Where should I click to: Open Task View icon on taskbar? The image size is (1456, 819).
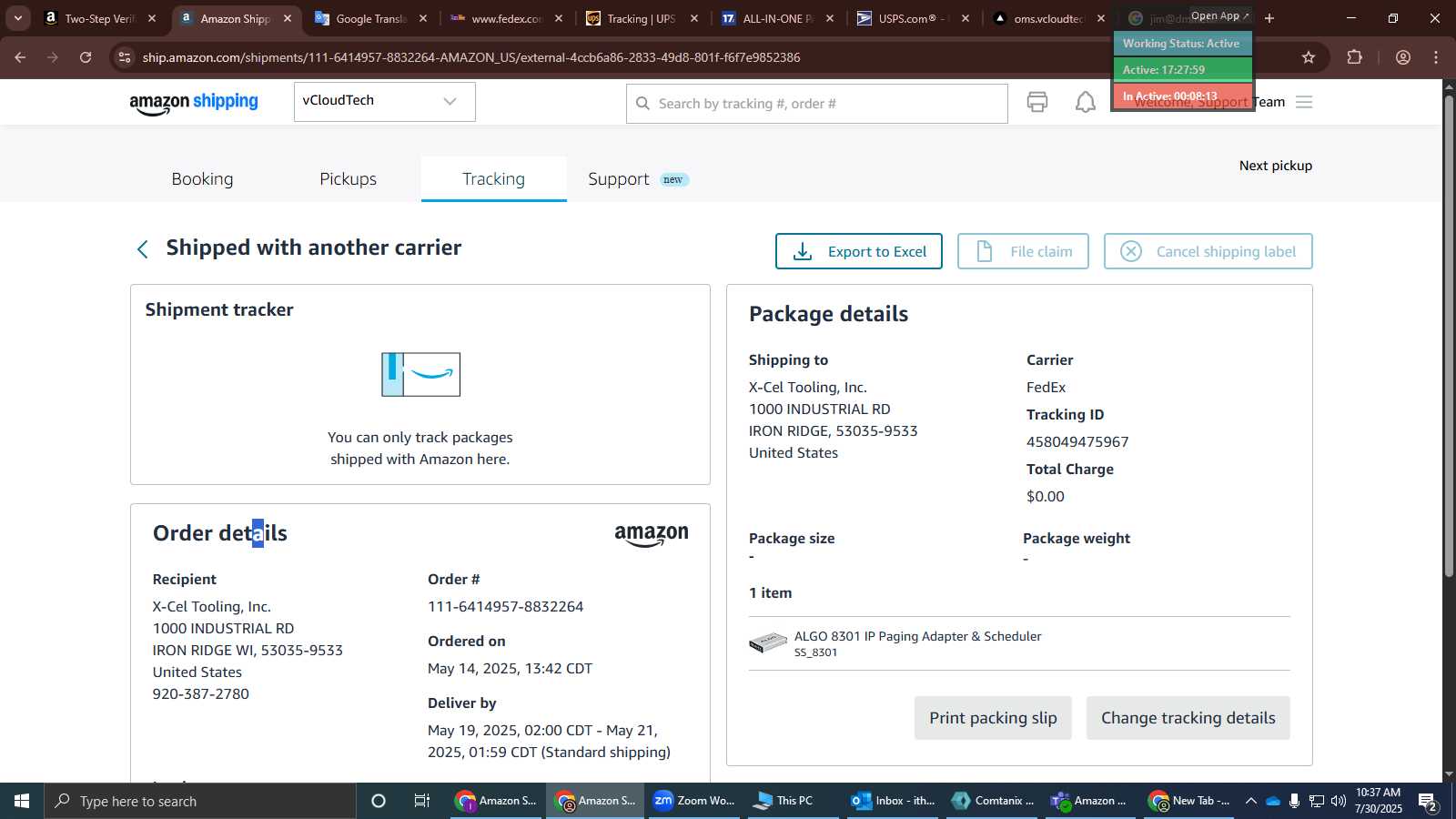422,801
